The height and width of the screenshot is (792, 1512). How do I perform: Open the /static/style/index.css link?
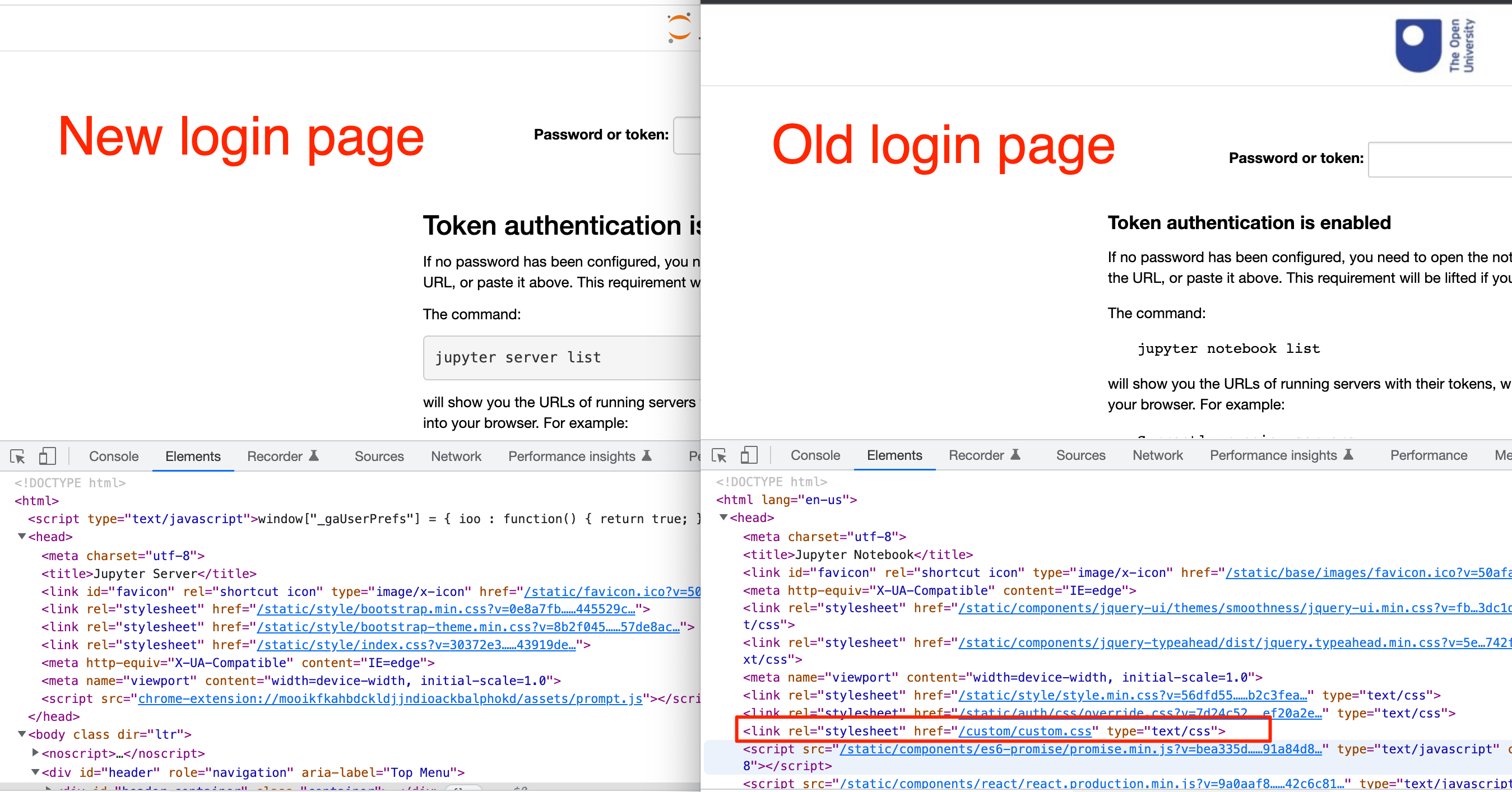point(416,645)
